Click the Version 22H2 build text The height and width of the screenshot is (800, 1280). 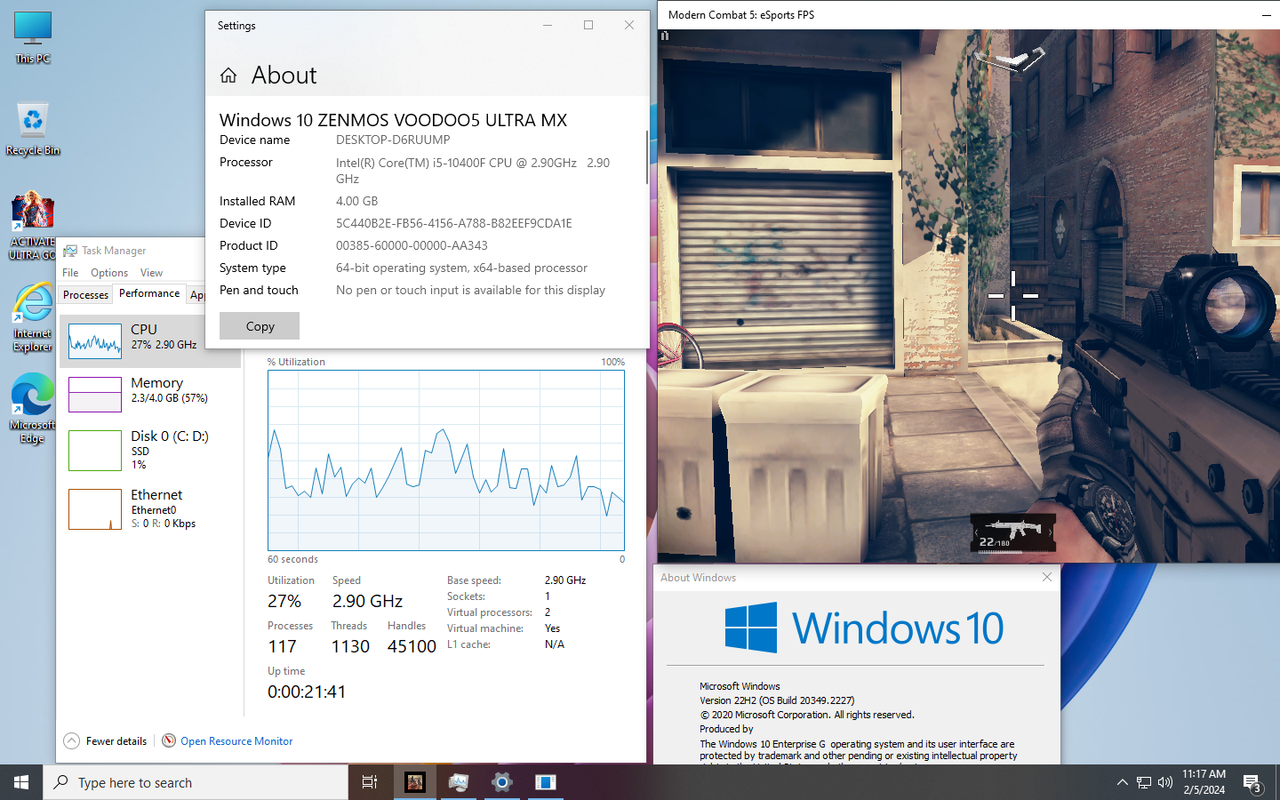click(777, 701)
